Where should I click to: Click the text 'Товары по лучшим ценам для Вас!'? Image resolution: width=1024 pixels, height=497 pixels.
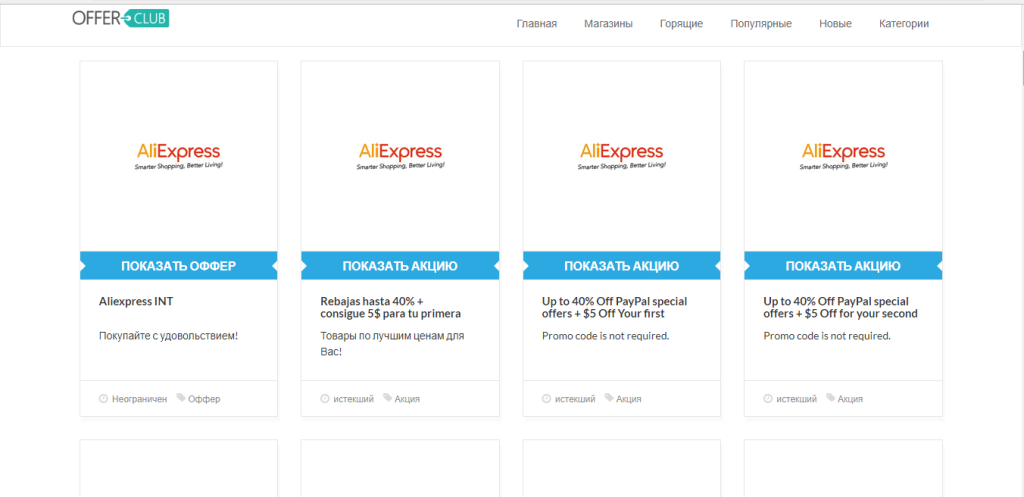392,344
